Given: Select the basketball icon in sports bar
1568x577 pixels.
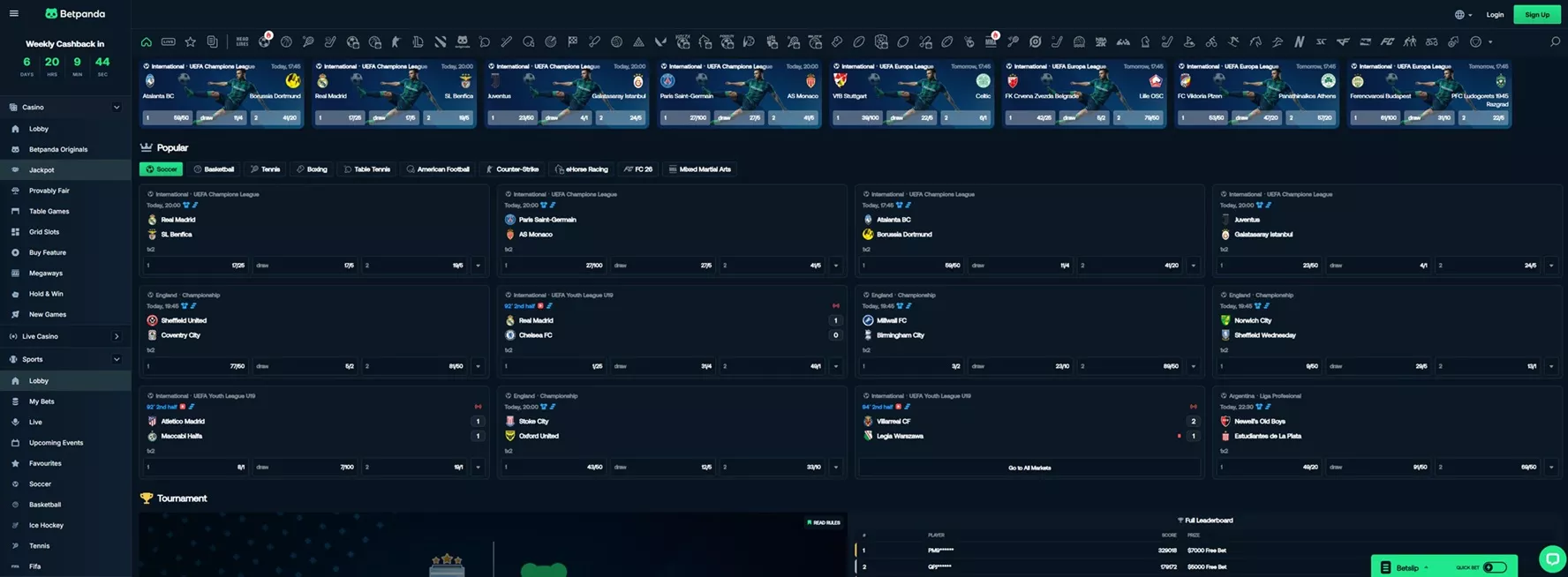Looking at the screenshot, I should tap(286, 41).
